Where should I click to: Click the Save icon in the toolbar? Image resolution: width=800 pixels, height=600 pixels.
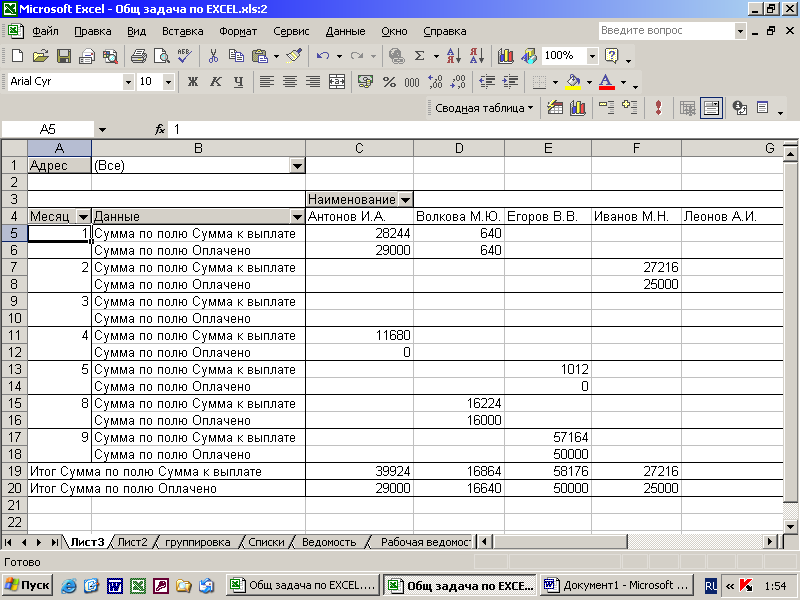pyautogui.click(x=63, y=56)
